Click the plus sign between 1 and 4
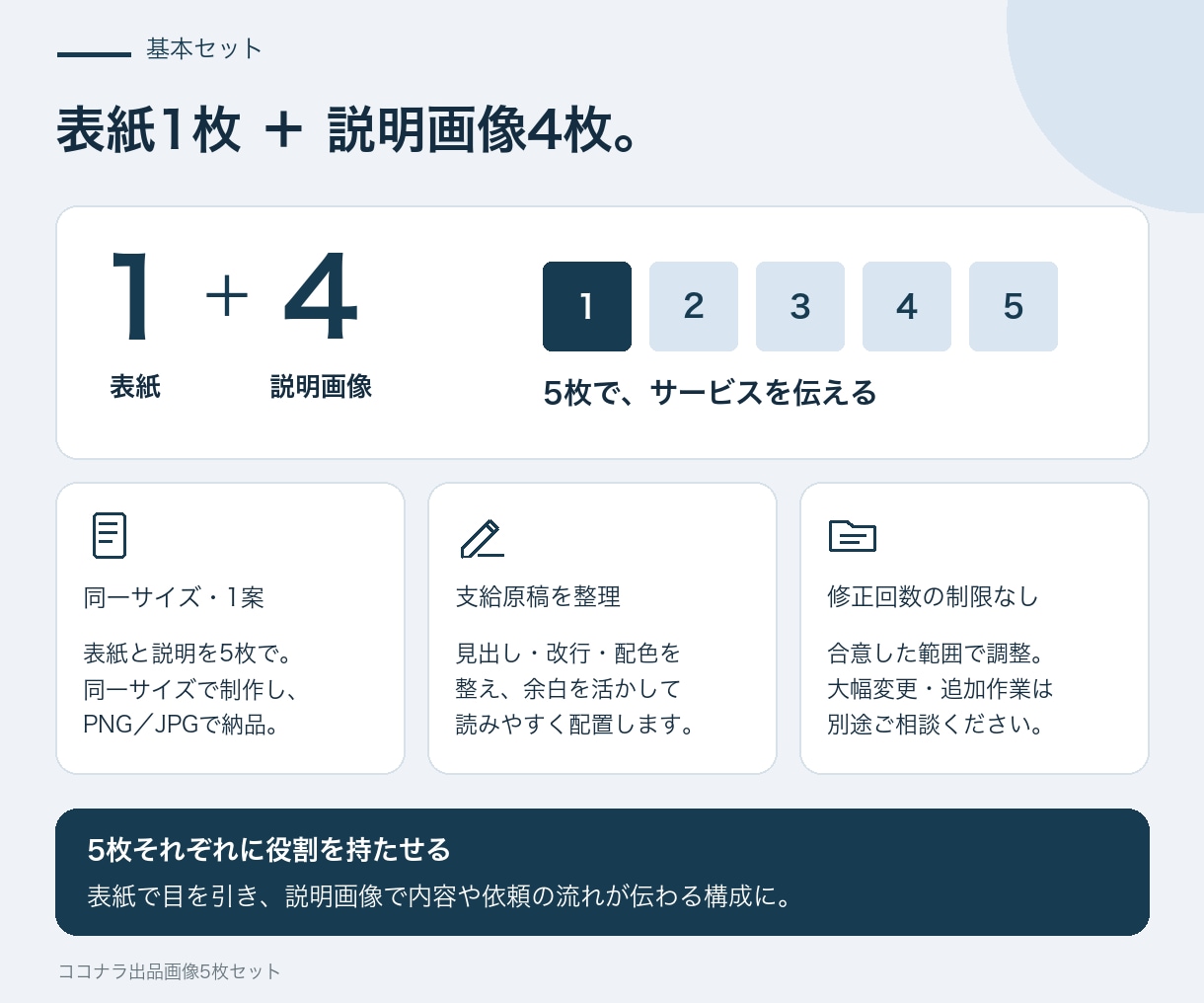Viewport: 1204px width, 1003px height. [x=227, y=295]
